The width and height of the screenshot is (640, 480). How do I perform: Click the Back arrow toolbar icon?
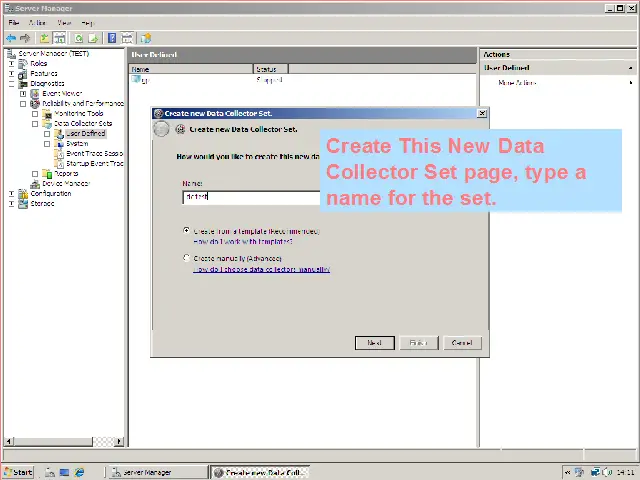(11, 38)
